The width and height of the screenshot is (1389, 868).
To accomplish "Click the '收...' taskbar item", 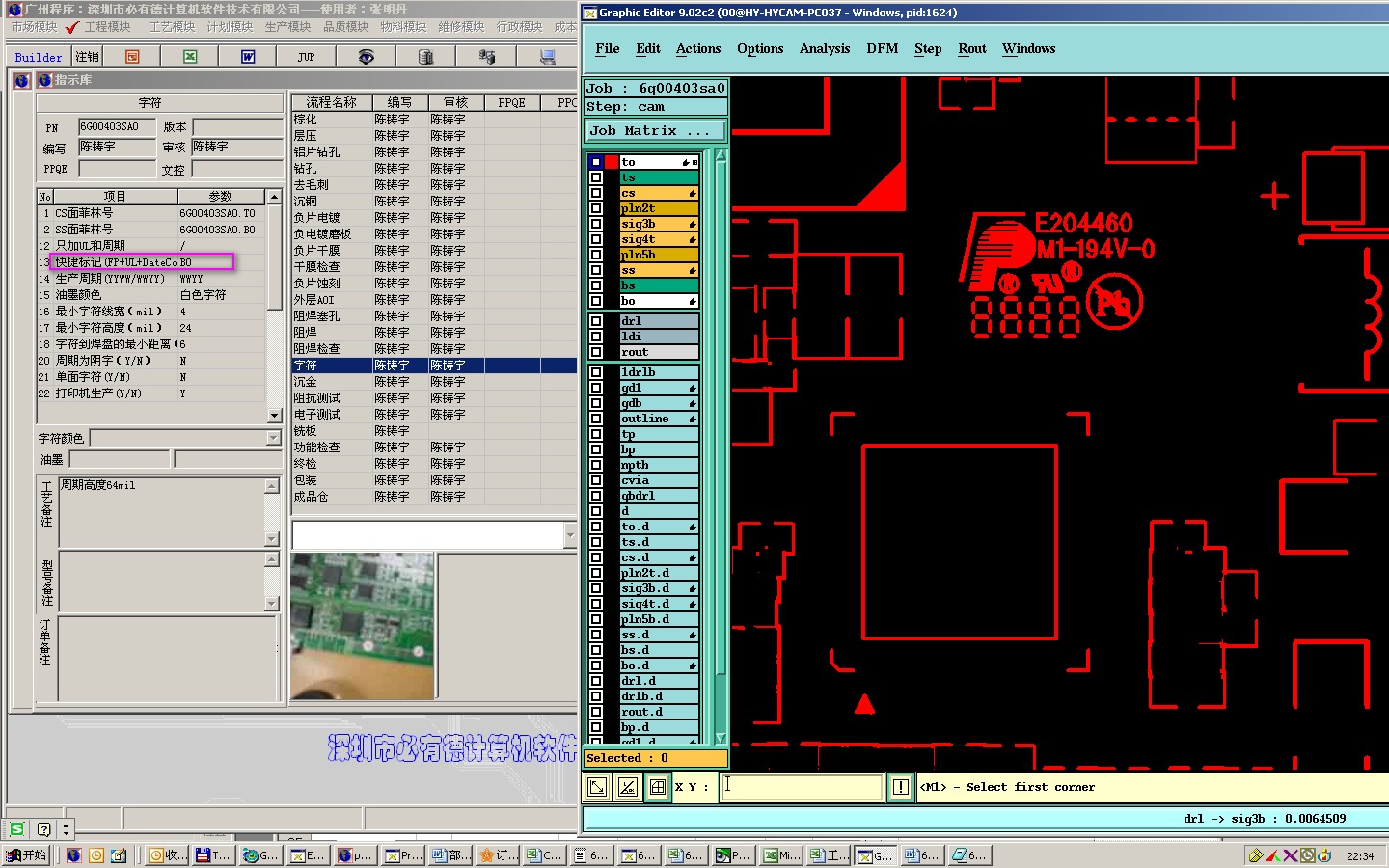I will 168,855.
